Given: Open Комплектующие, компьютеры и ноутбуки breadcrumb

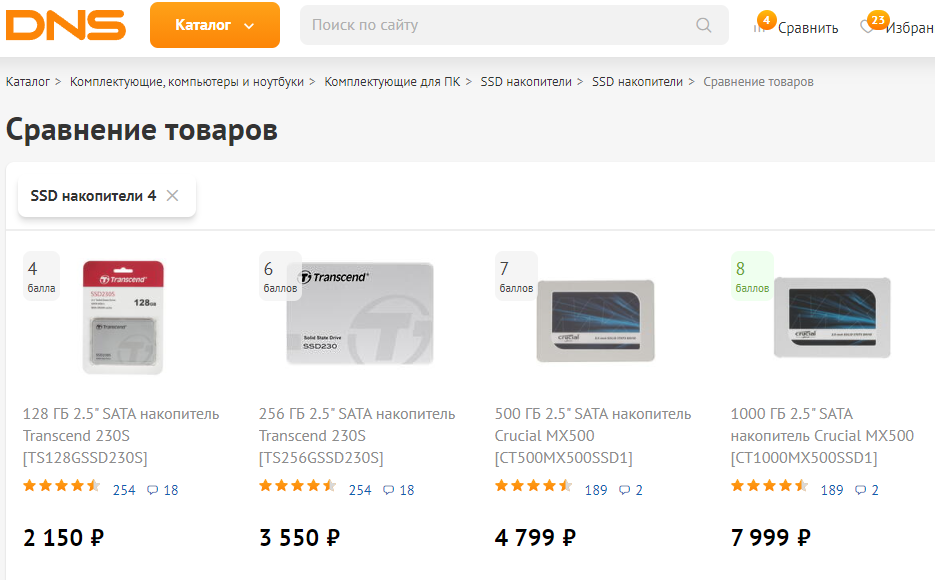Looking at the screenshot, I should coord(186,82).
